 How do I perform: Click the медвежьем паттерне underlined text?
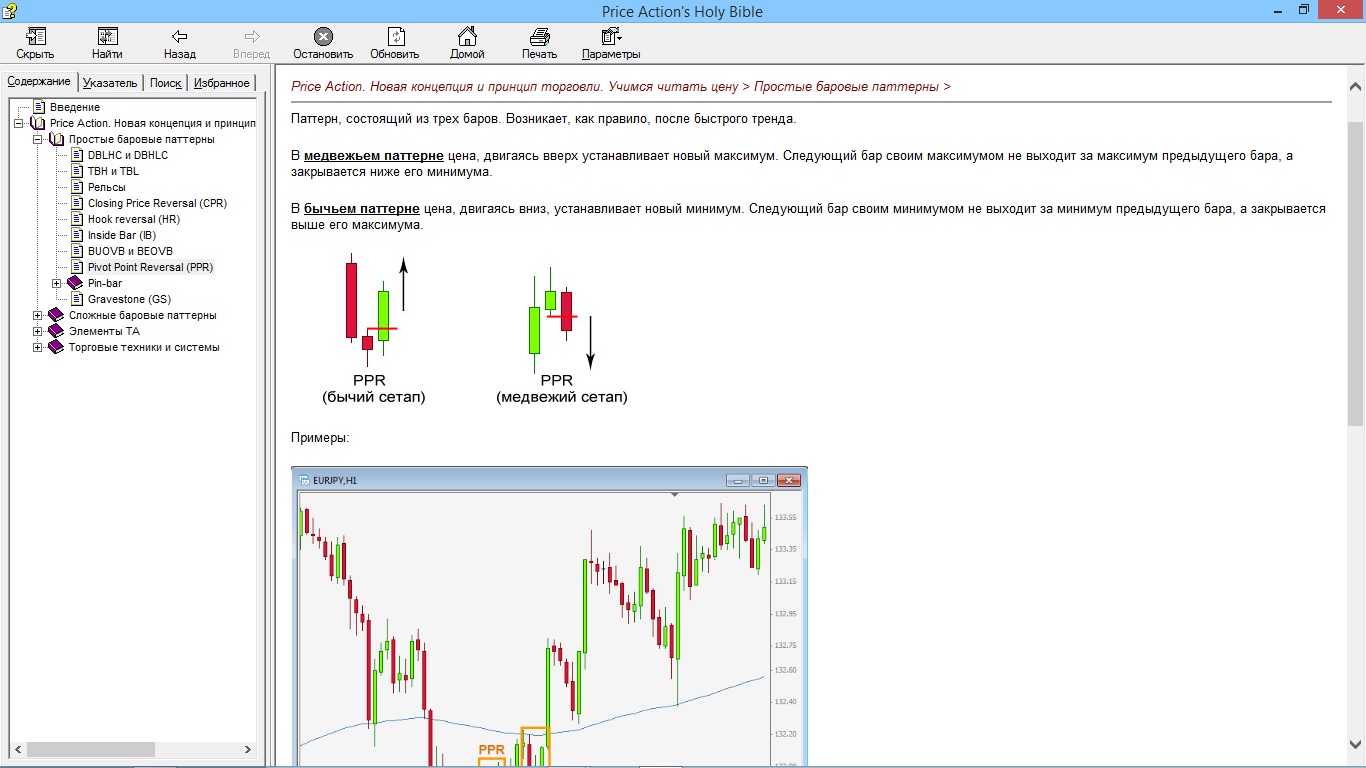pos(374,156)
